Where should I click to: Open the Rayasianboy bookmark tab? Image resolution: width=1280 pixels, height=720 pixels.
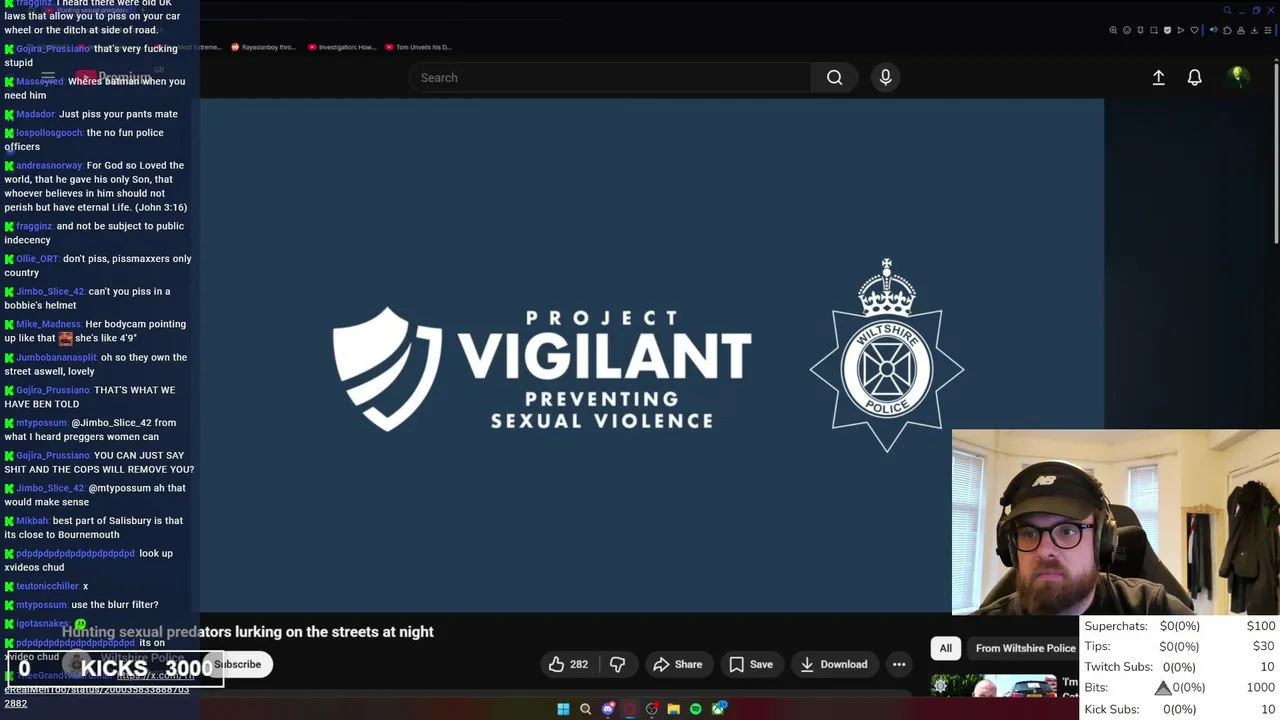point(263,47)
